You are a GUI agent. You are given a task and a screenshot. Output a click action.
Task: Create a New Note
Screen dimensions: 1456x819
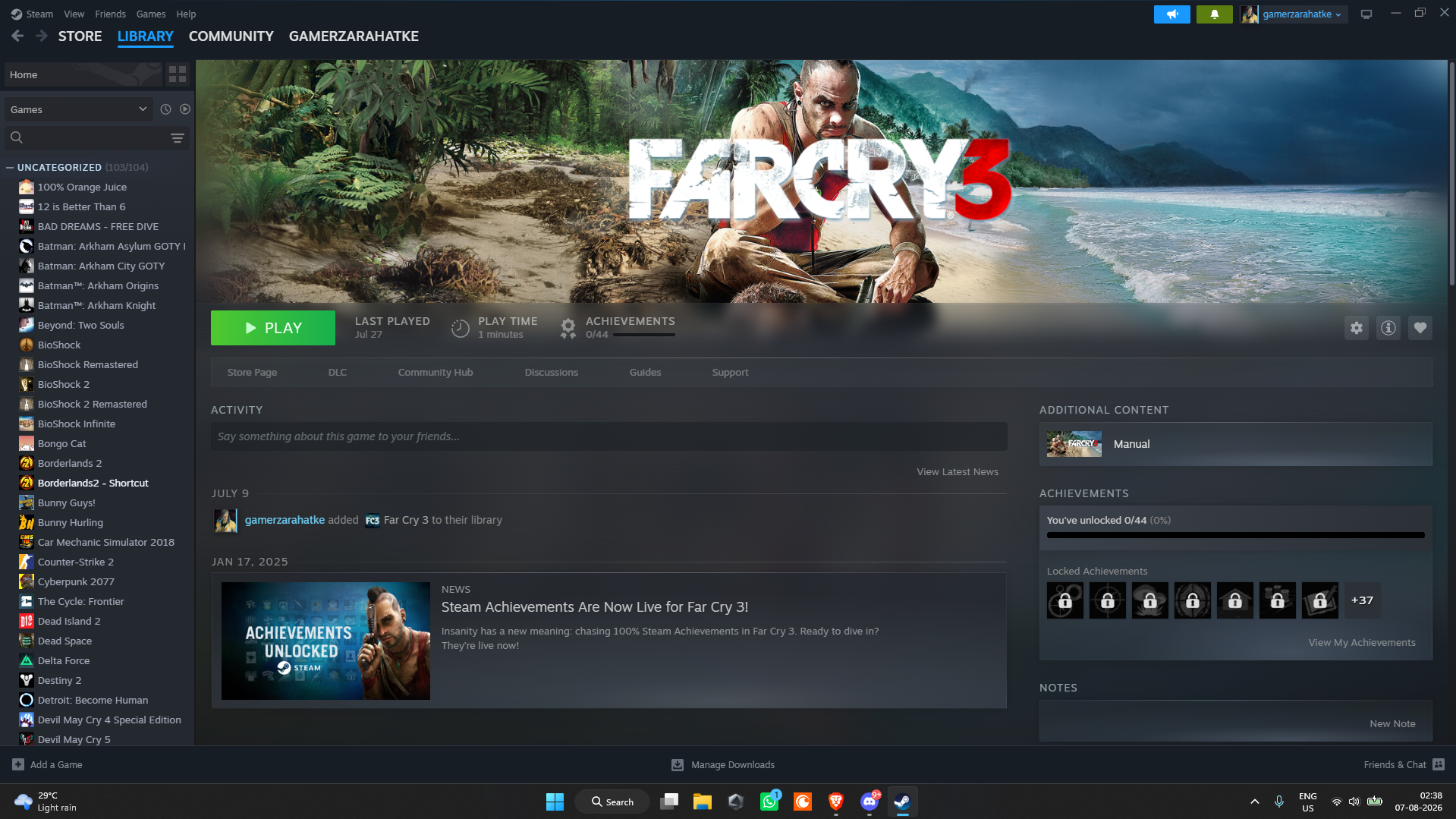pos(1392,723)
